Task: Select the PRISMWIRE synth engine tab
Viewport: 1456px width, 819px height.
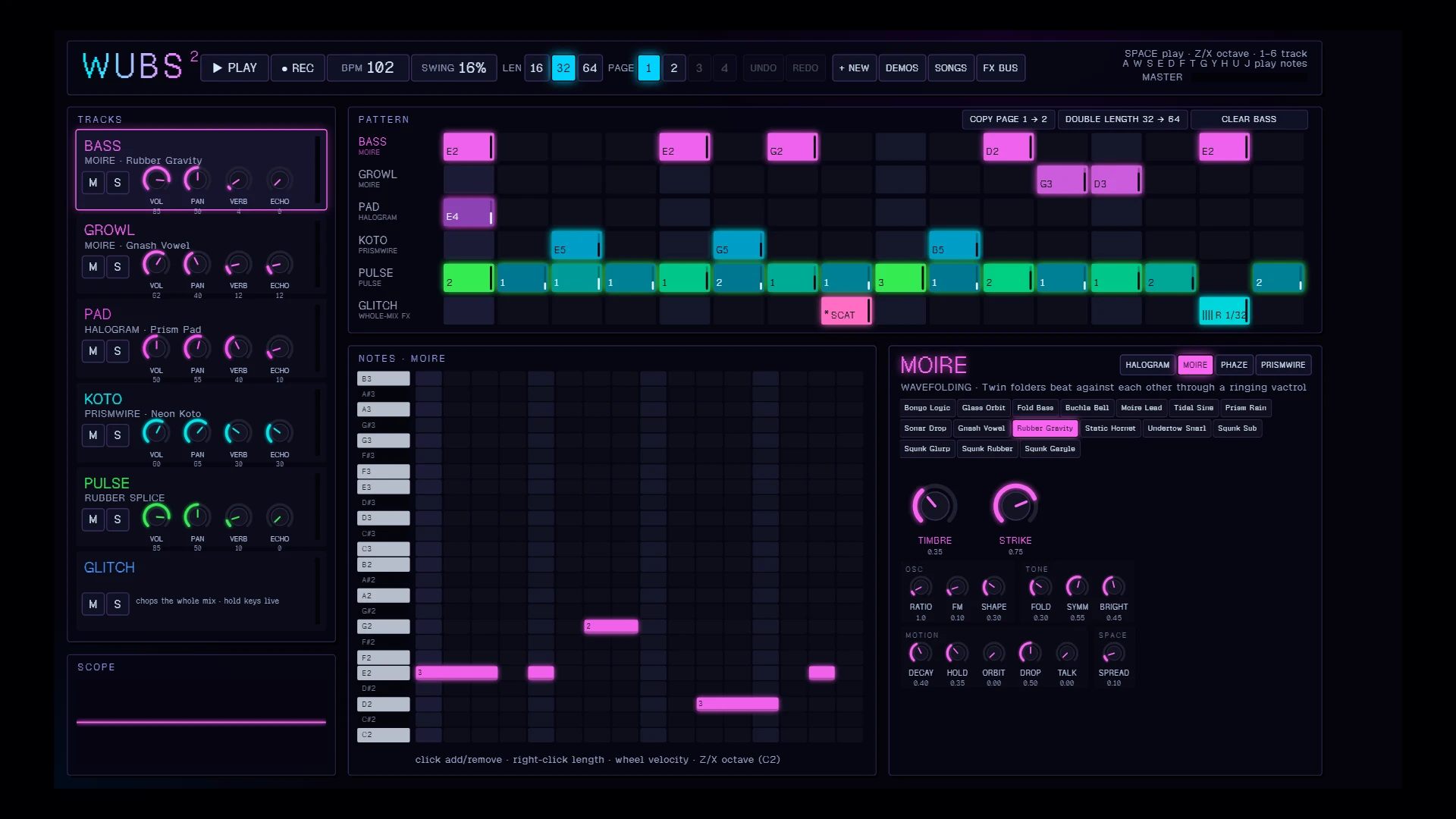Action: pos(1283,366)
